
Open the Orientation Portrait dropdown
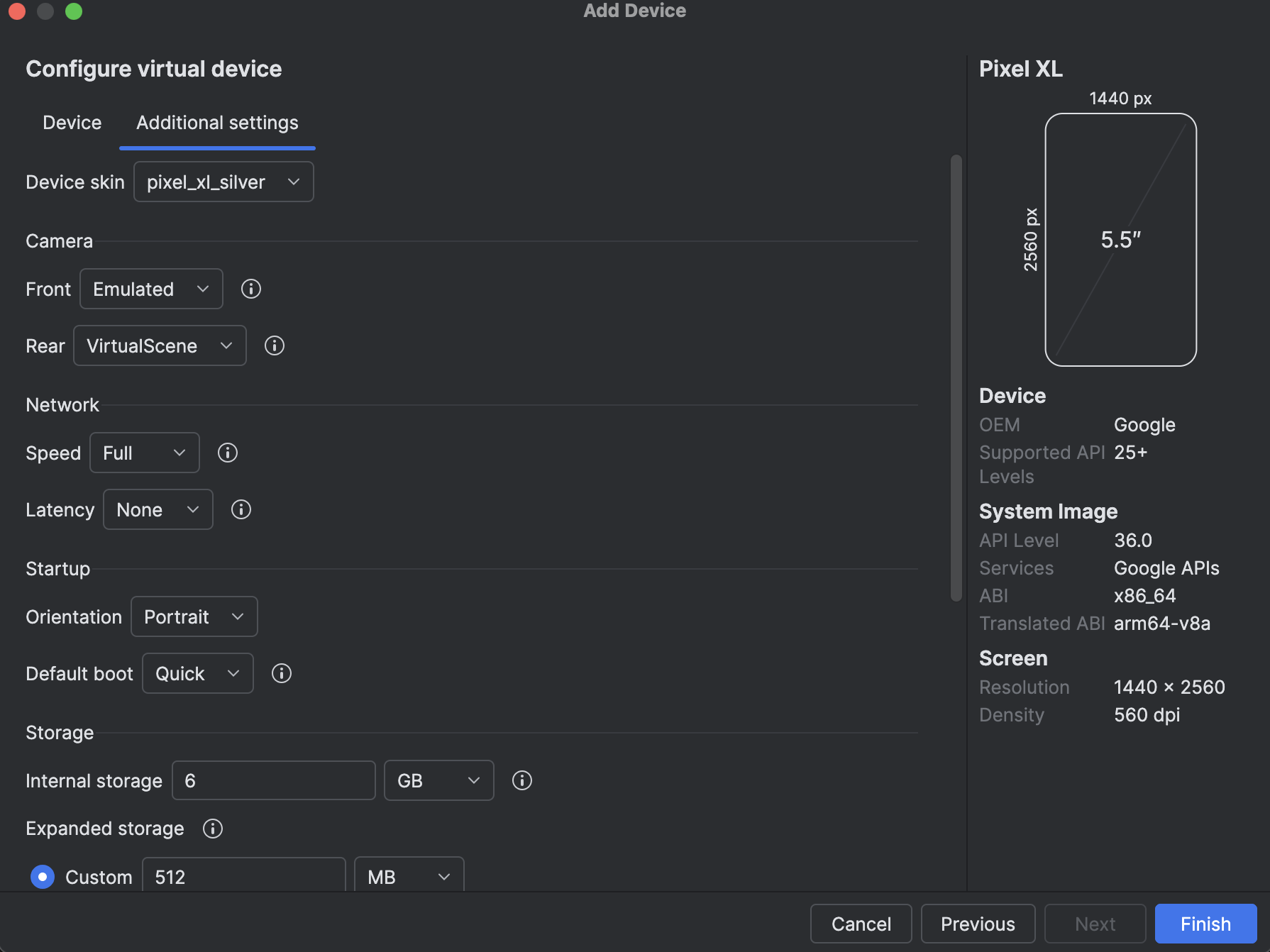(194, 616)
